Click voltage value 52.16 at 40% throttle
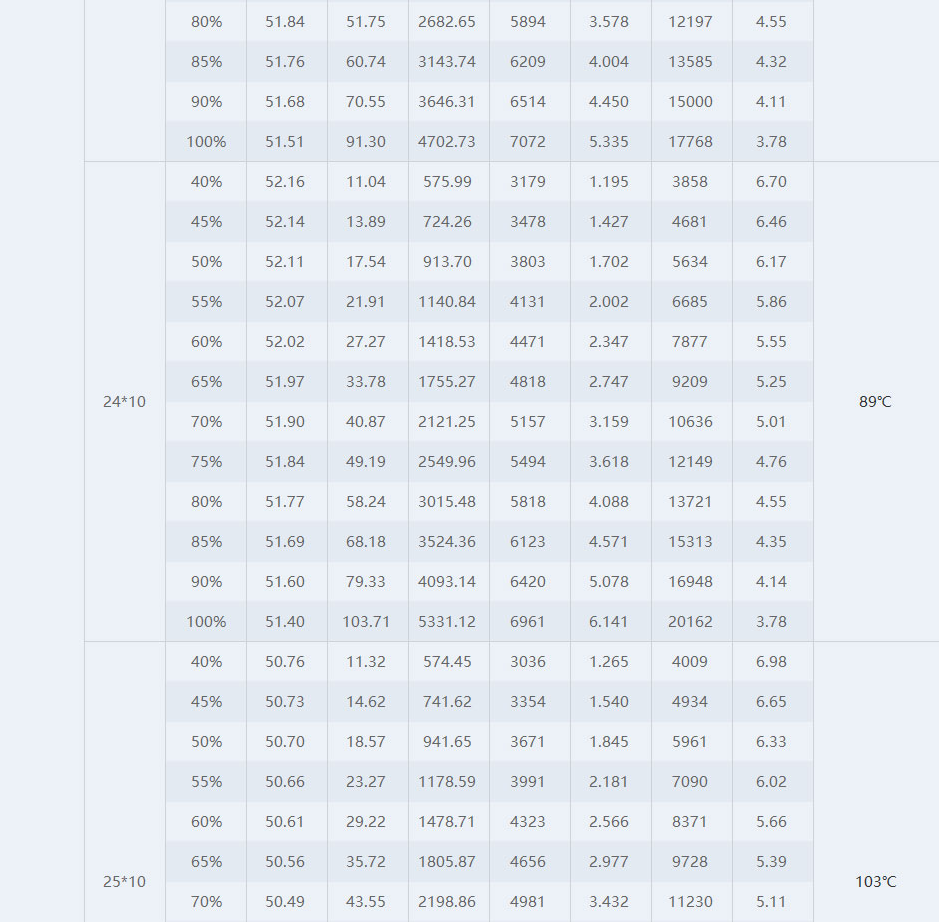Viewport: 940px width, 922px height. click(x=285, y=182)
